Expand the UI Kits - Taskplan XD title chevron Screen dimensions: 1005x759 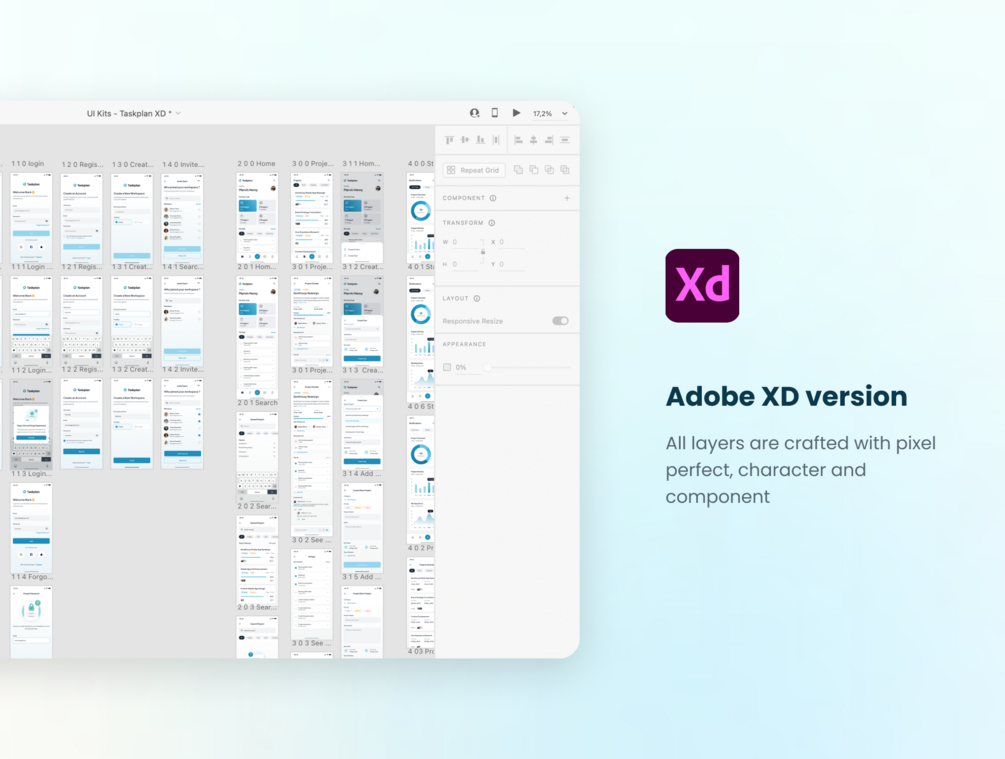point(178,113)
